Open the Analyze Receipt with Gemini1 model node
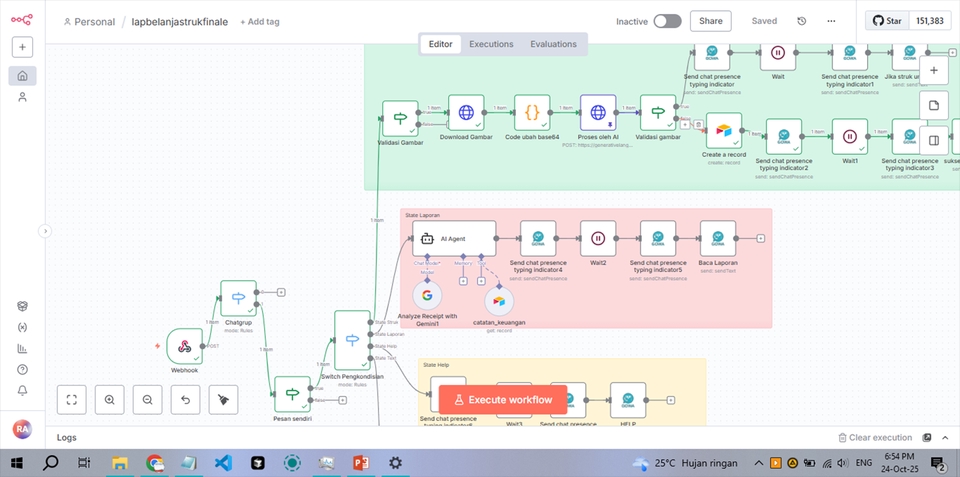Image resolution: width=960 pixels, height=477 pixels. coord(427,297)
